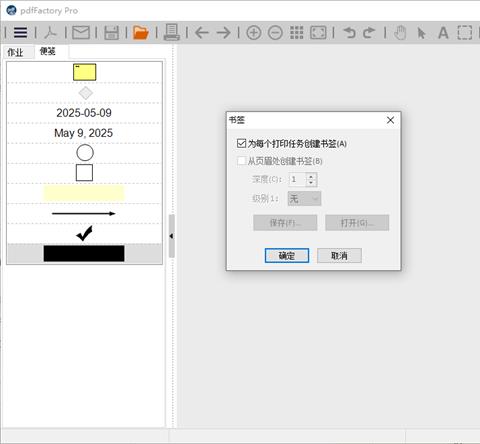480x444 pixels.
Task: Increase depth value with spinner up arrow
Action: click(311, 176)
